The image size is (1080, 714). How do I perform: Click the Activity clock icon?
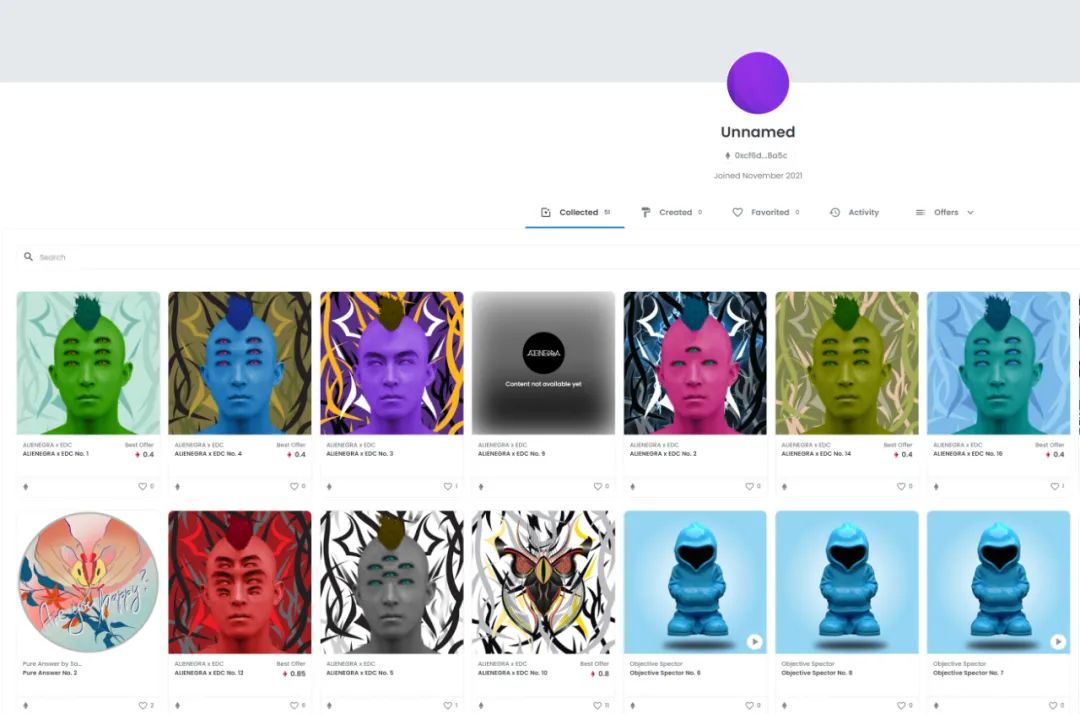pos(835,212)
